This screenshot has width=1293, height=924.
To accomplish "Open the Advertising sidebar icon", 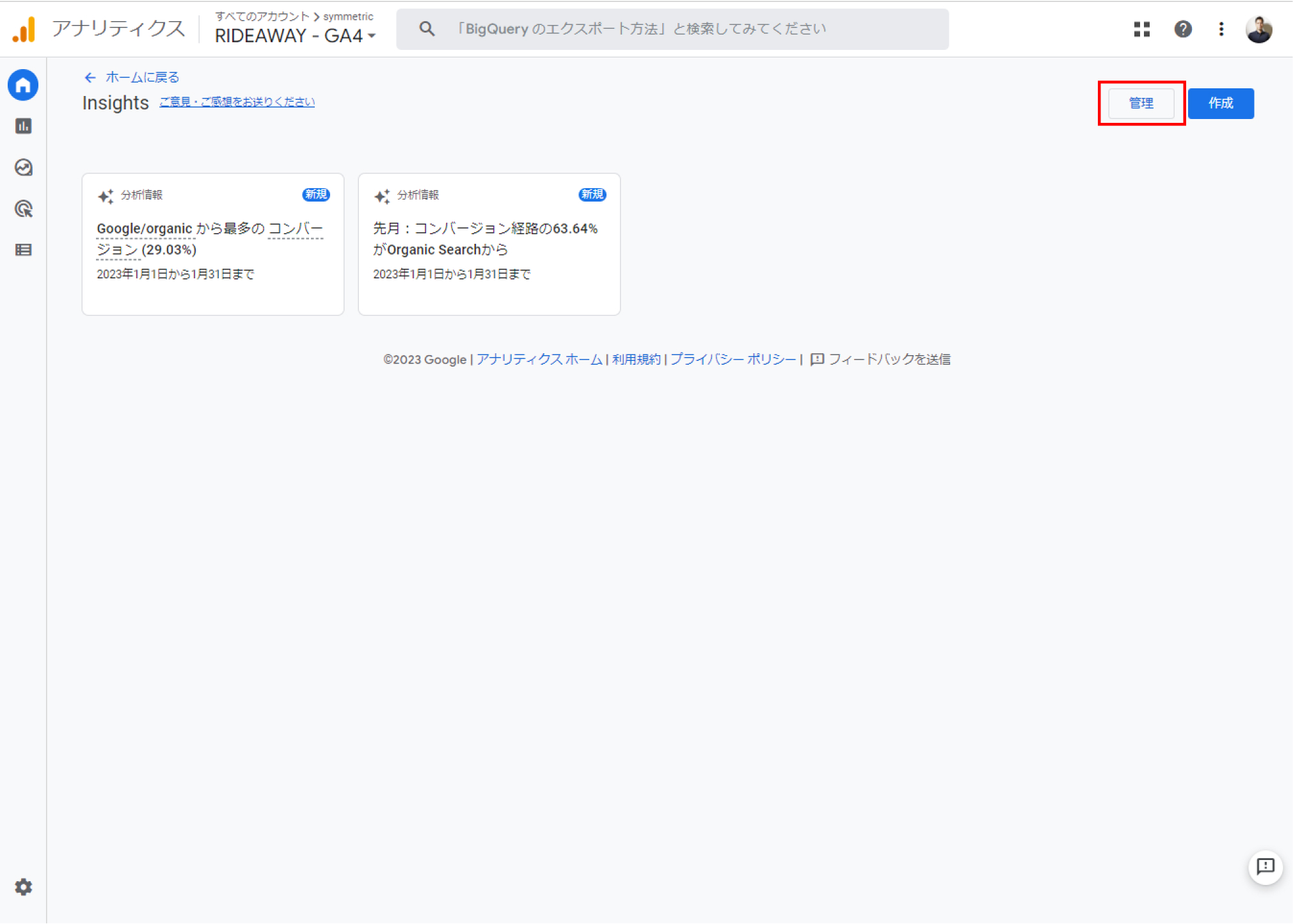I will [24, 209].
